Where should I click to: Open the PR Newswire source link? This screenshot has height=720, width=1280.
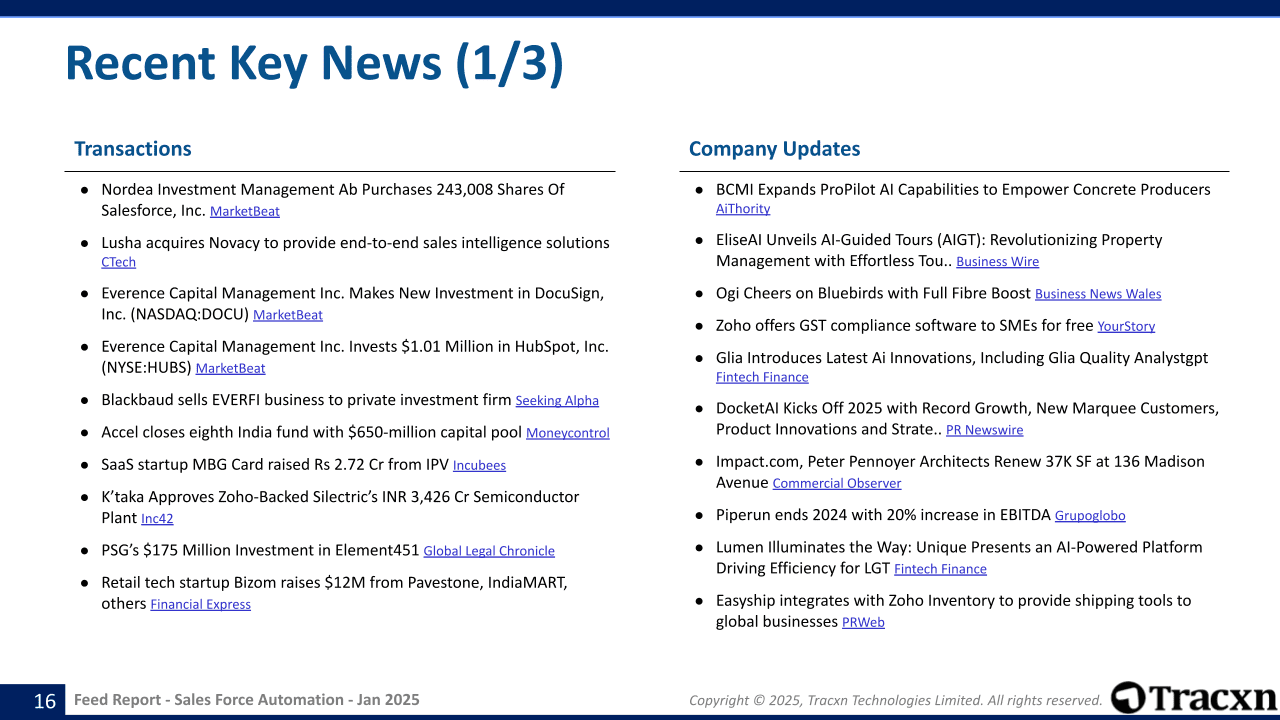pyautogui.click(x=984, y=430)
